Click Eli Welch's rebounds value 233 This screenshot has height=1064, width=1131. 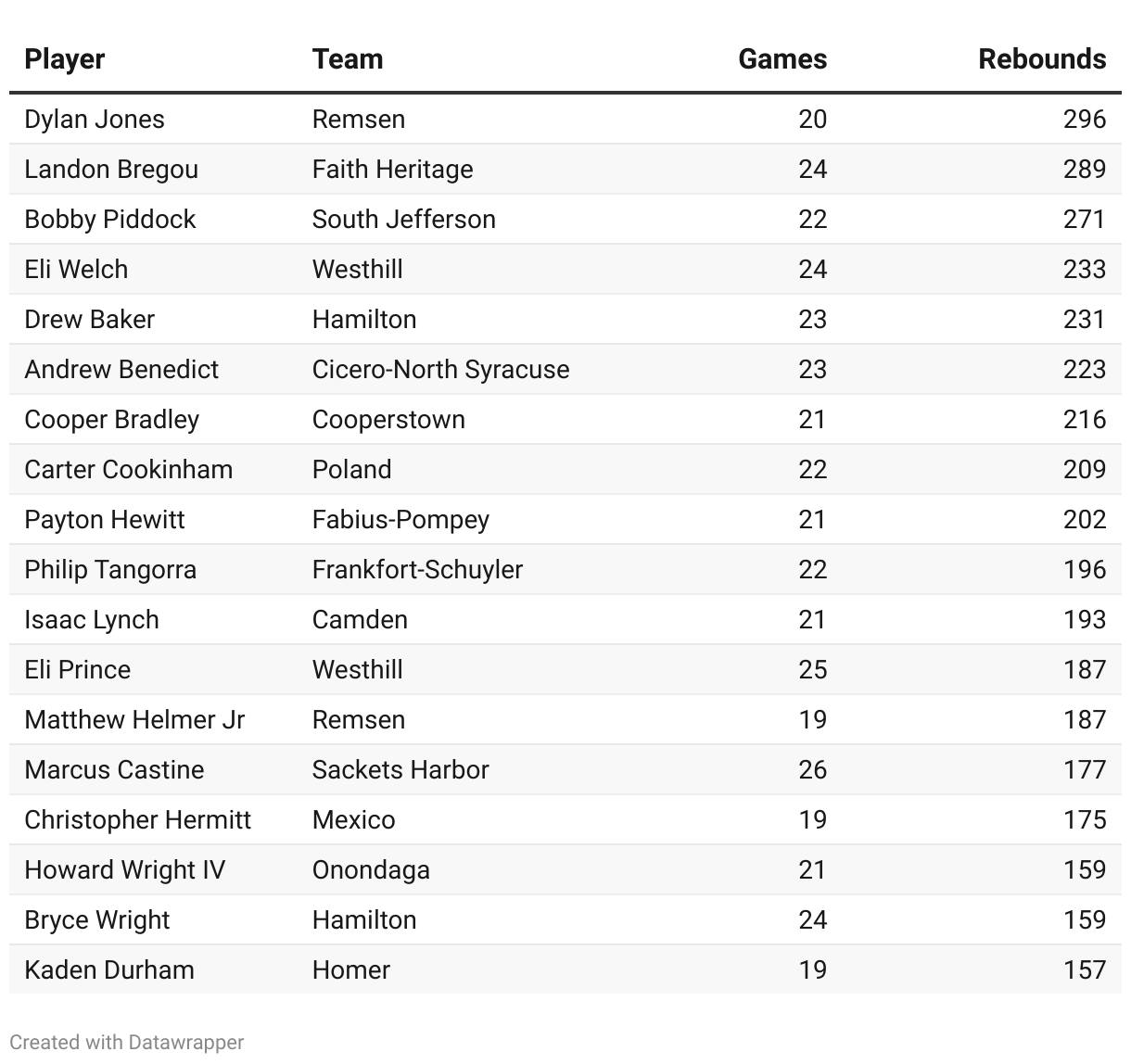pos(1085,270)
